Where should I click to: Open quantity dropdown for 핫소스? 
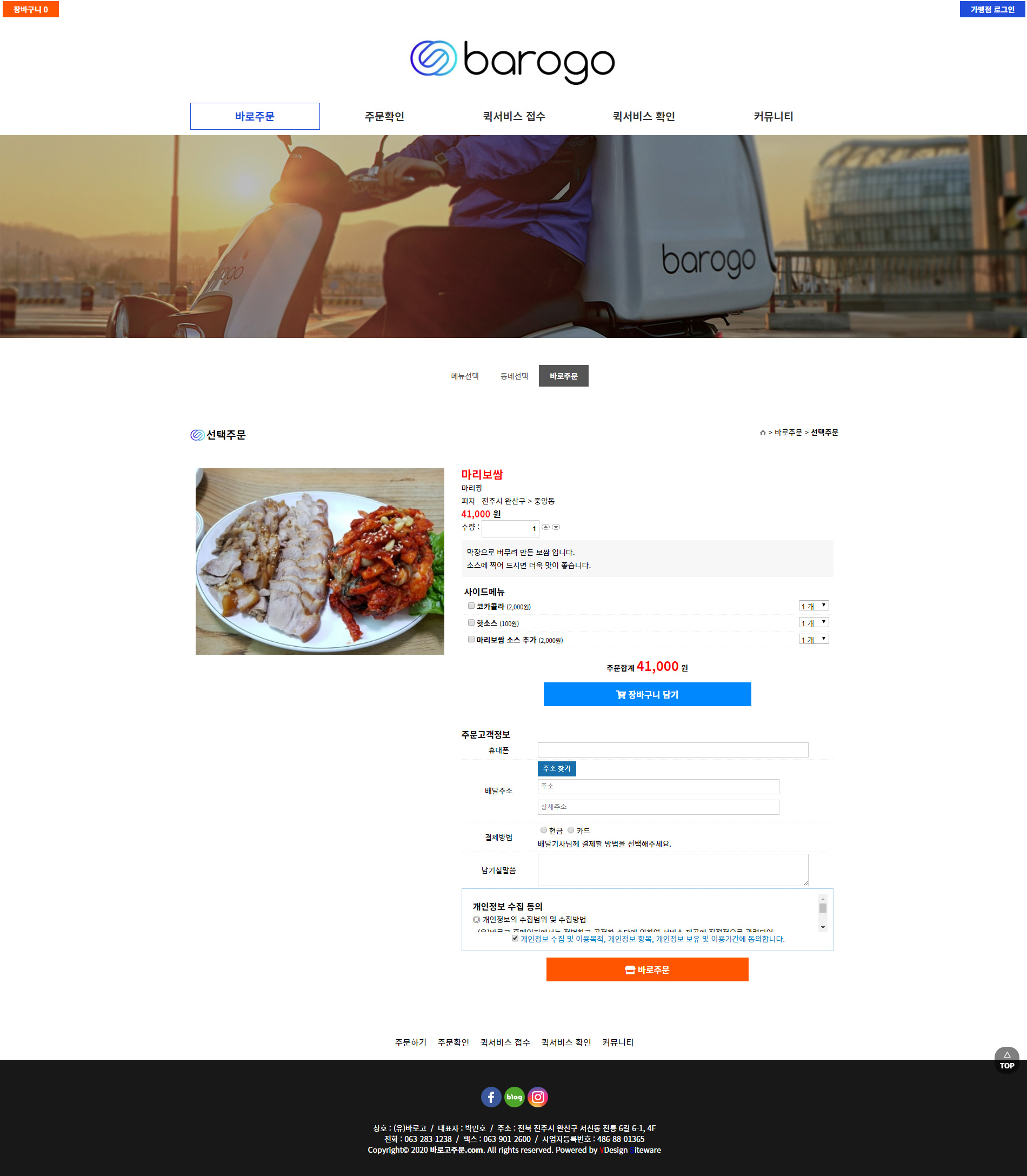[x=814, y=622]
